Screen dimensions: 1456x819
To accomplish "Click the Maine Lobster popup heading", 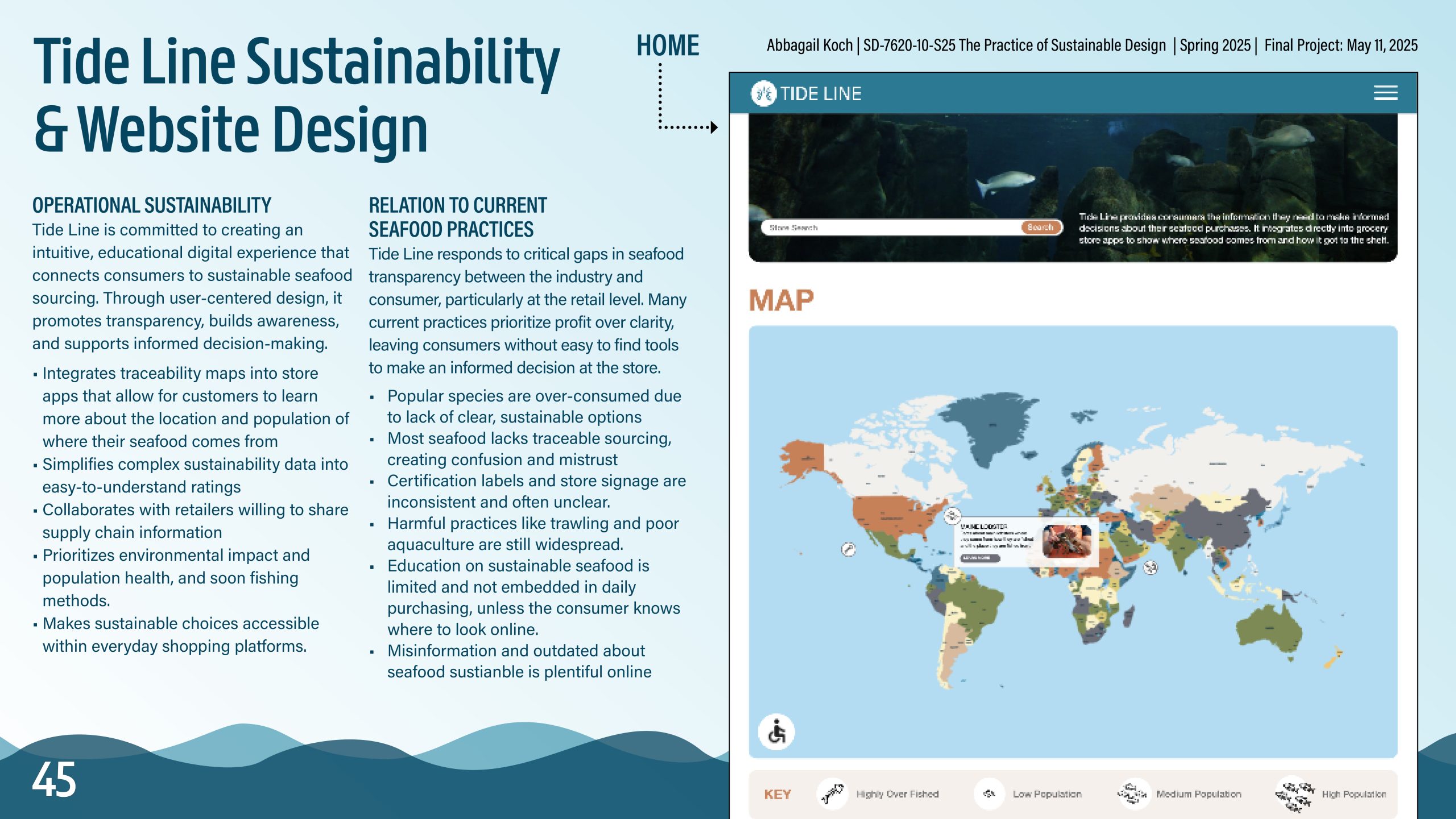I will tap(984, 526).
